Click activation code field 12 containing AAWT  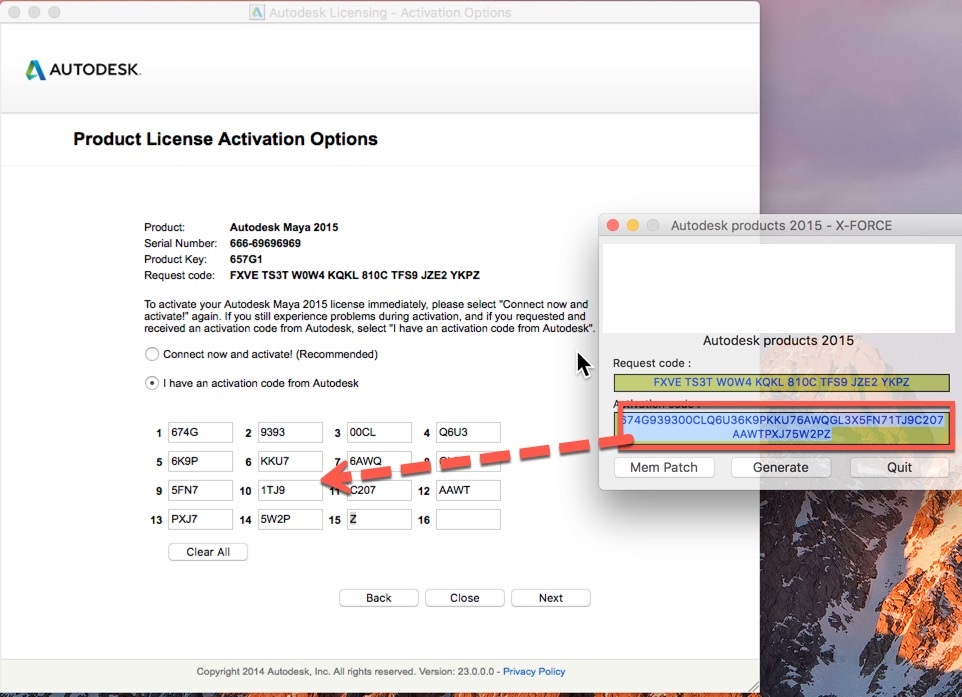click(x=468, y=490)
